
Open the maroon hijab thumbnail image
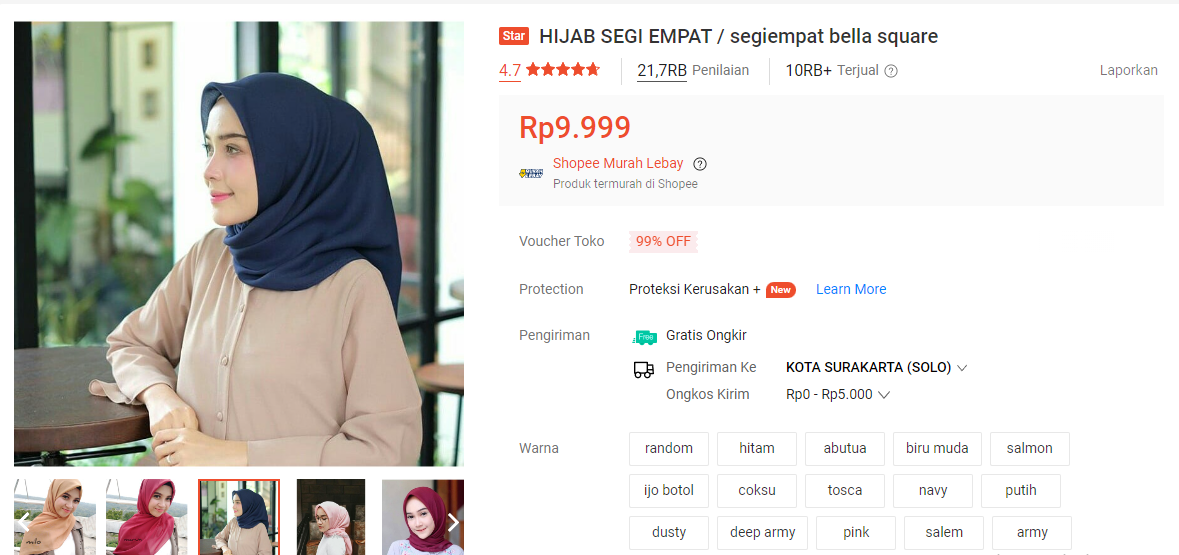423,517
